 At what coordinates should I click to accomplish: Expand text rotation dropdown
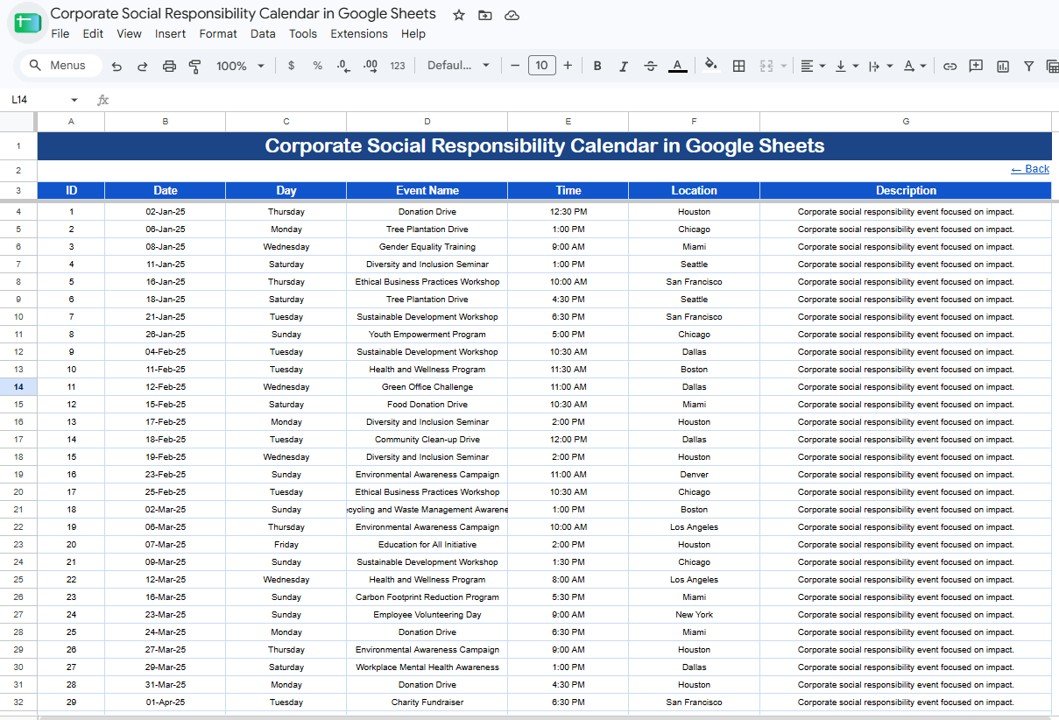pyautogui.click(x=923, y=66)
